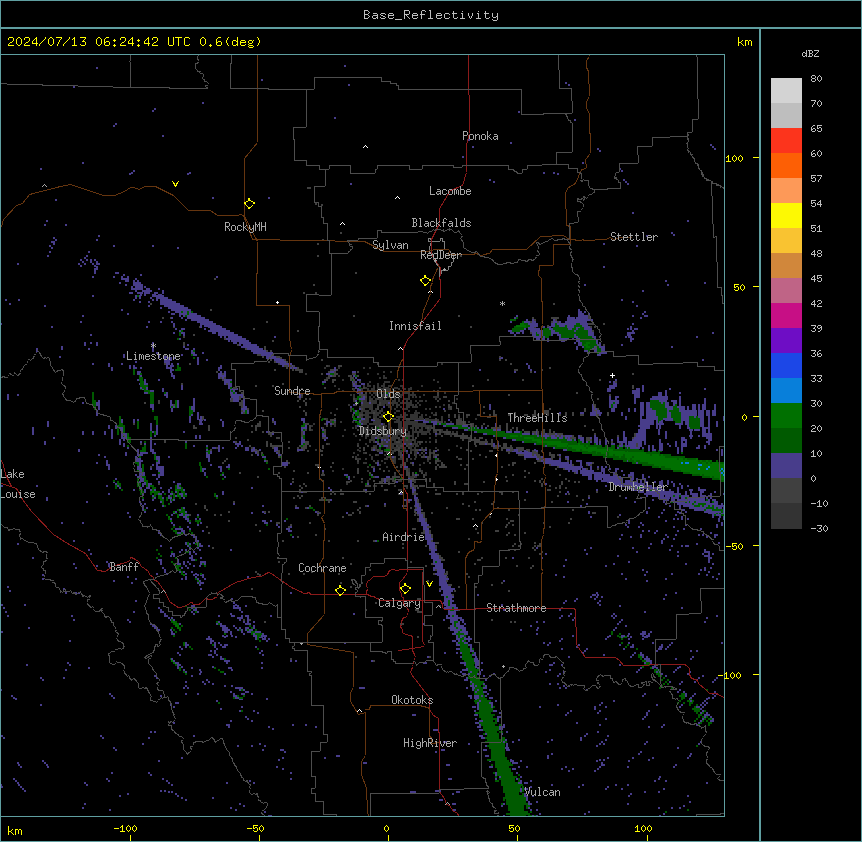Viewport: 862px width, 842px height.
Task: Click the HighRiver label
Action: [430, 743]
